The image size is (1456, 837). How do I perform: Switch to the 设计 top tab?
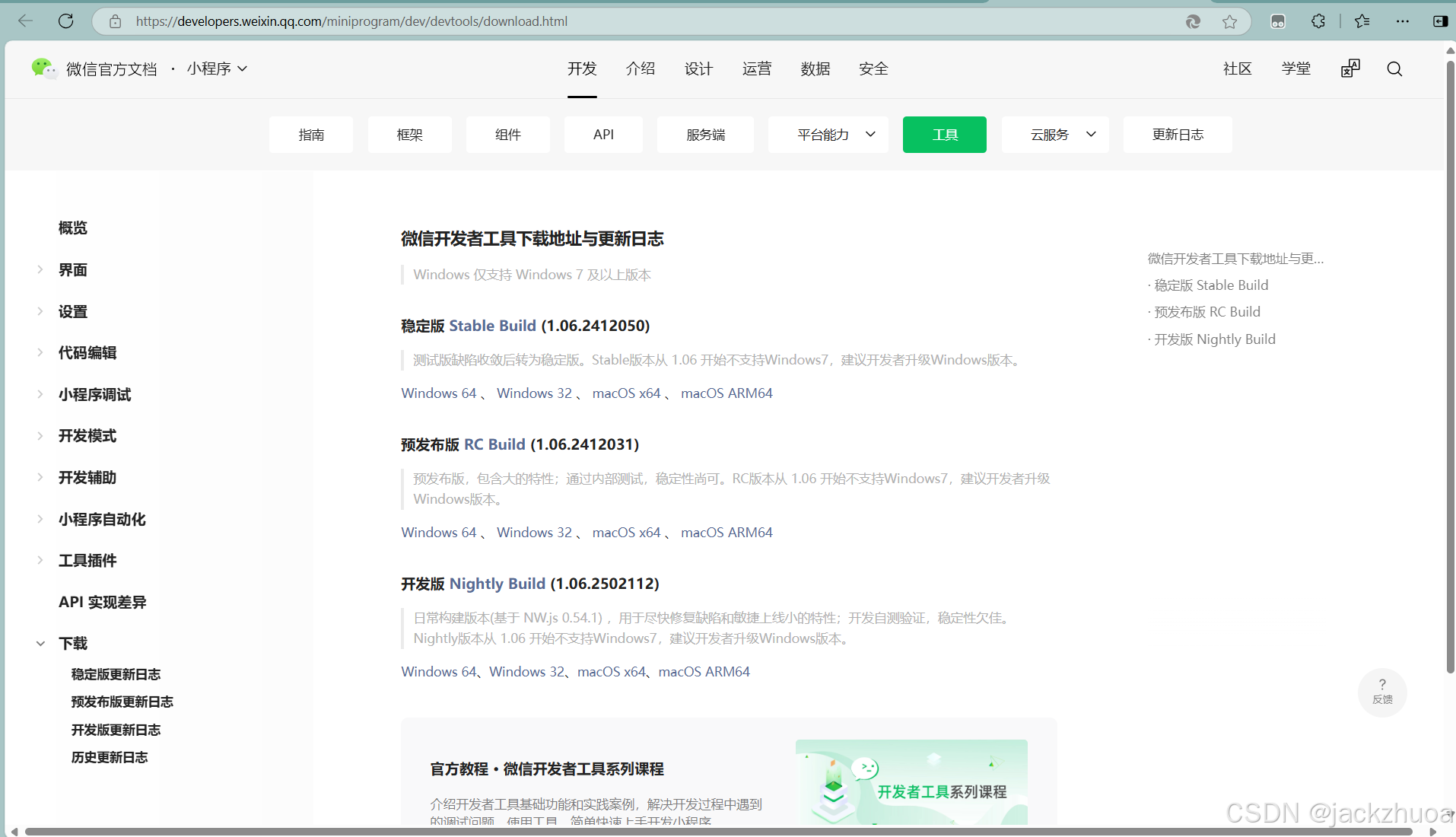point(698,68)
